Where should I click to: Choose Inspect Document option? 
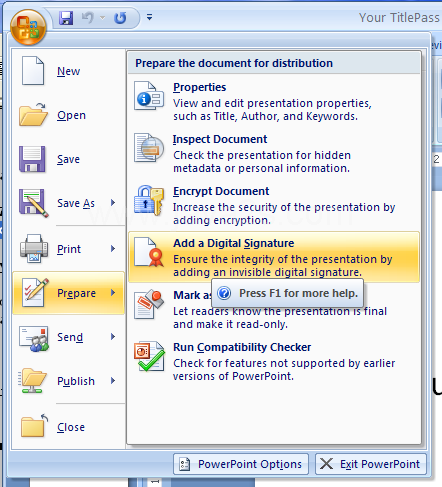(x=274, y=153)
